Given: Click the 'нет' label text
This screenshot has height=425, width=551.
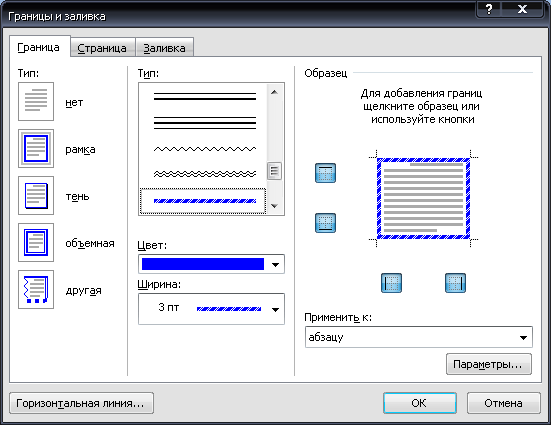Looking at the screenshot, I should [x=74, y=103].
